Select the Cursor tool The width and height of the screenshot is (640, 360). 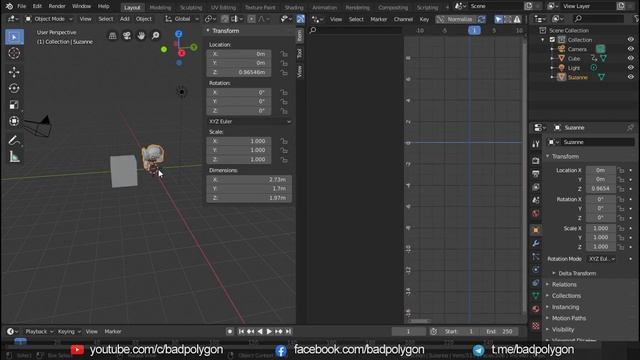pyautogui.click(x=14, y=53)
